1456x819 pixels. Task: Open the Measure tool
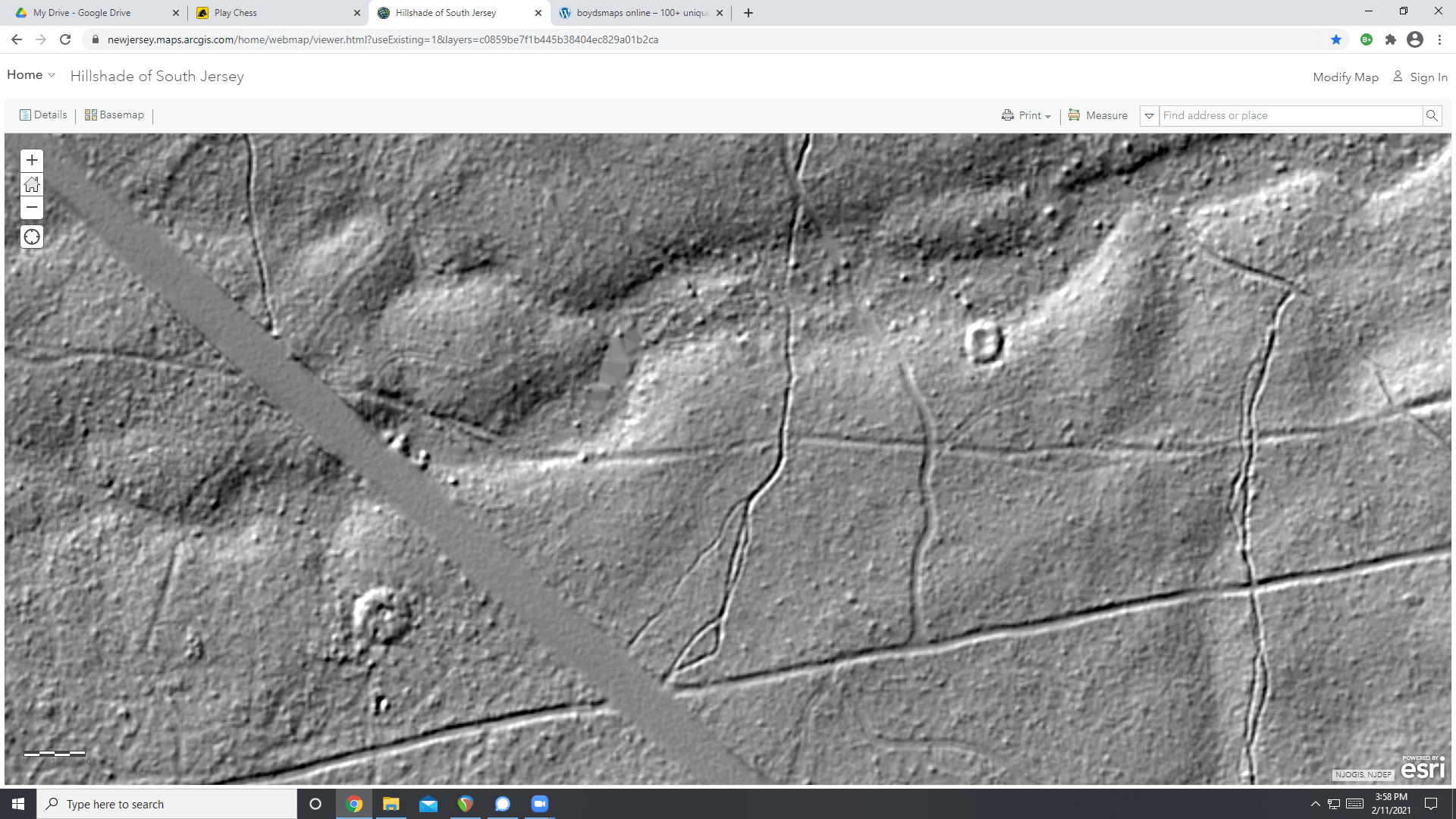(x=1098, y=115)
